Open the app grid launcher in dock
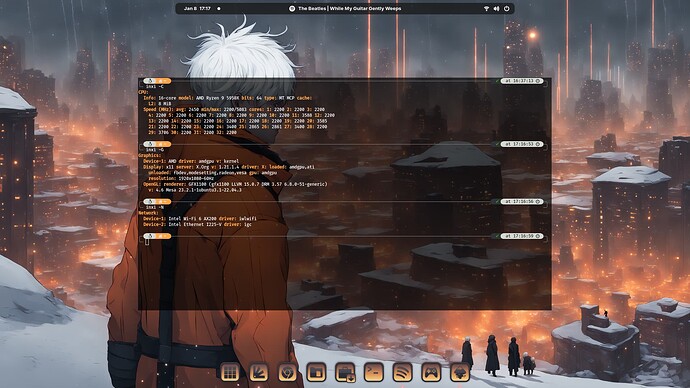Screen dimensions: 690x388 click(x=230, y=373)
